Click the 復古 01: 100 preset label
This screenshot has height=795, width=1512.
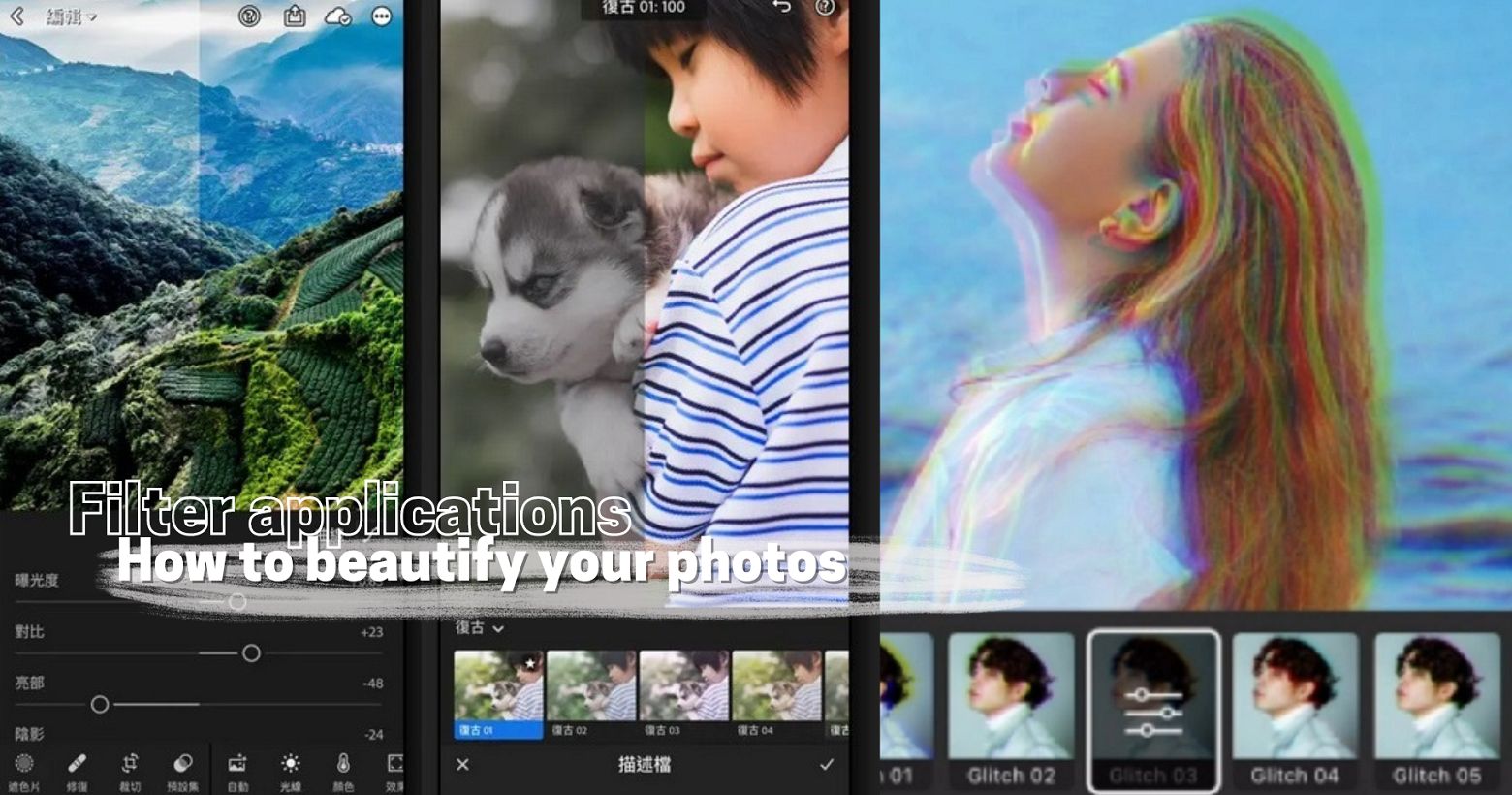click(x=644, y=8)
